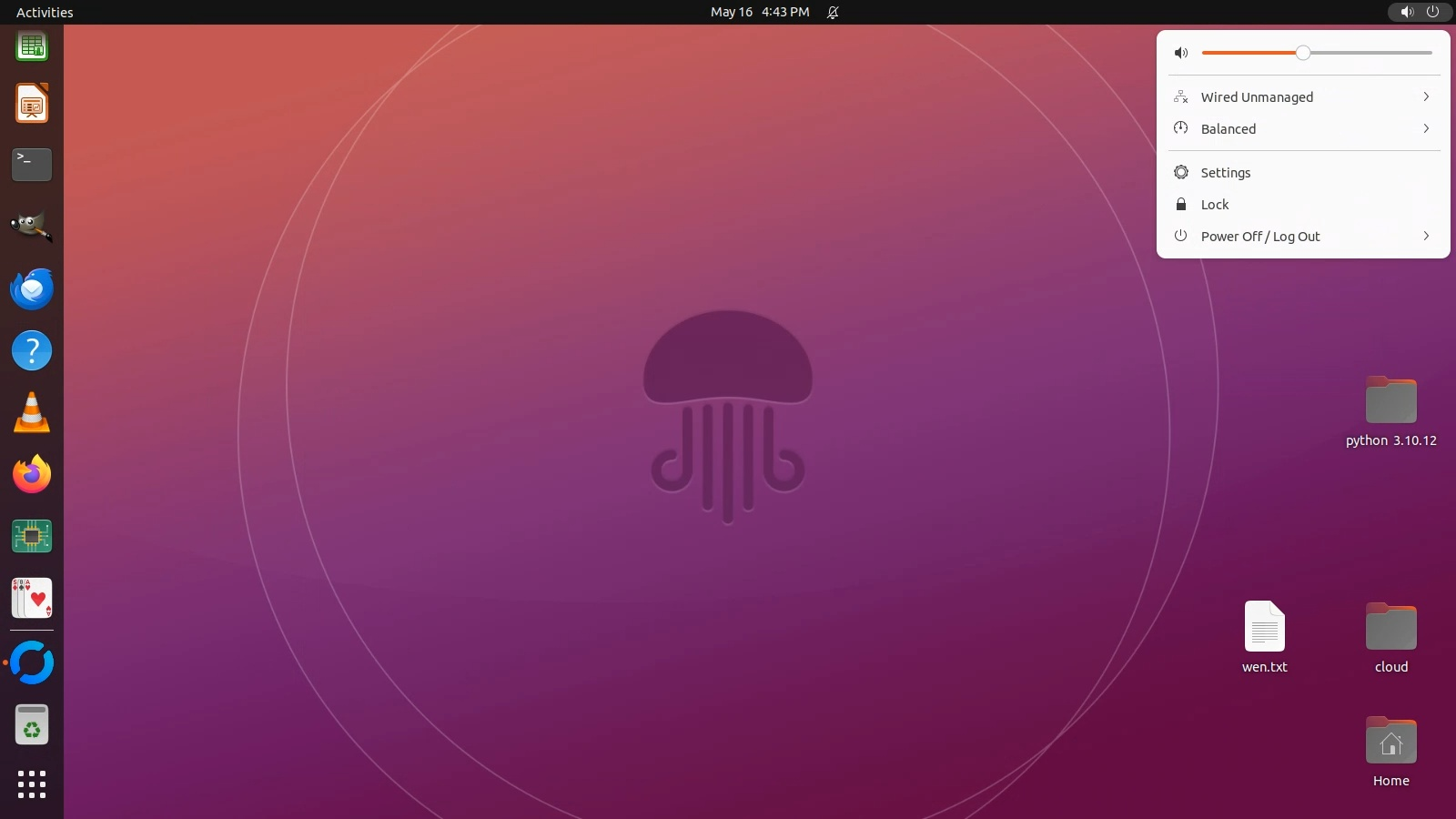Select Lock in the system menu
Image resolution: width=1456 pixels, height=819 pixels.
[x=1215, y=205]
